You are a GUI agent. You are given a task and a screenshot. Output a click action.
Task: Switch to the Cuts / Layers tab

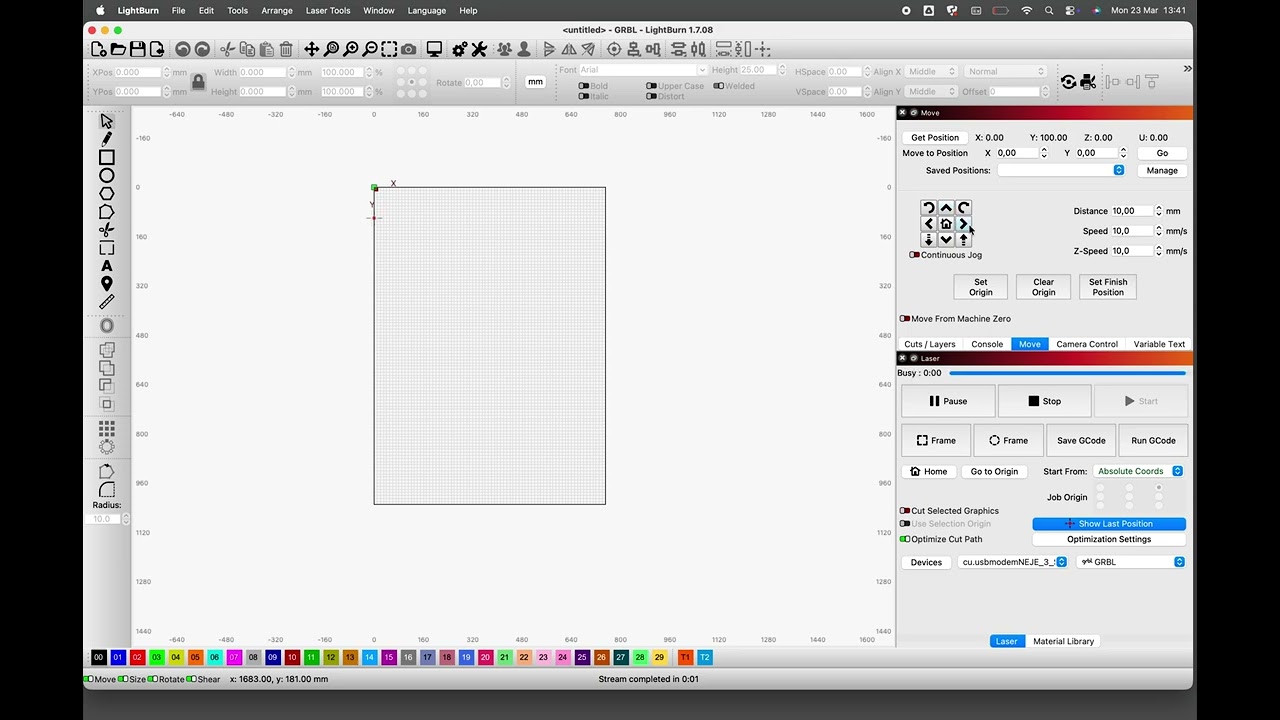tap(930, 344)
